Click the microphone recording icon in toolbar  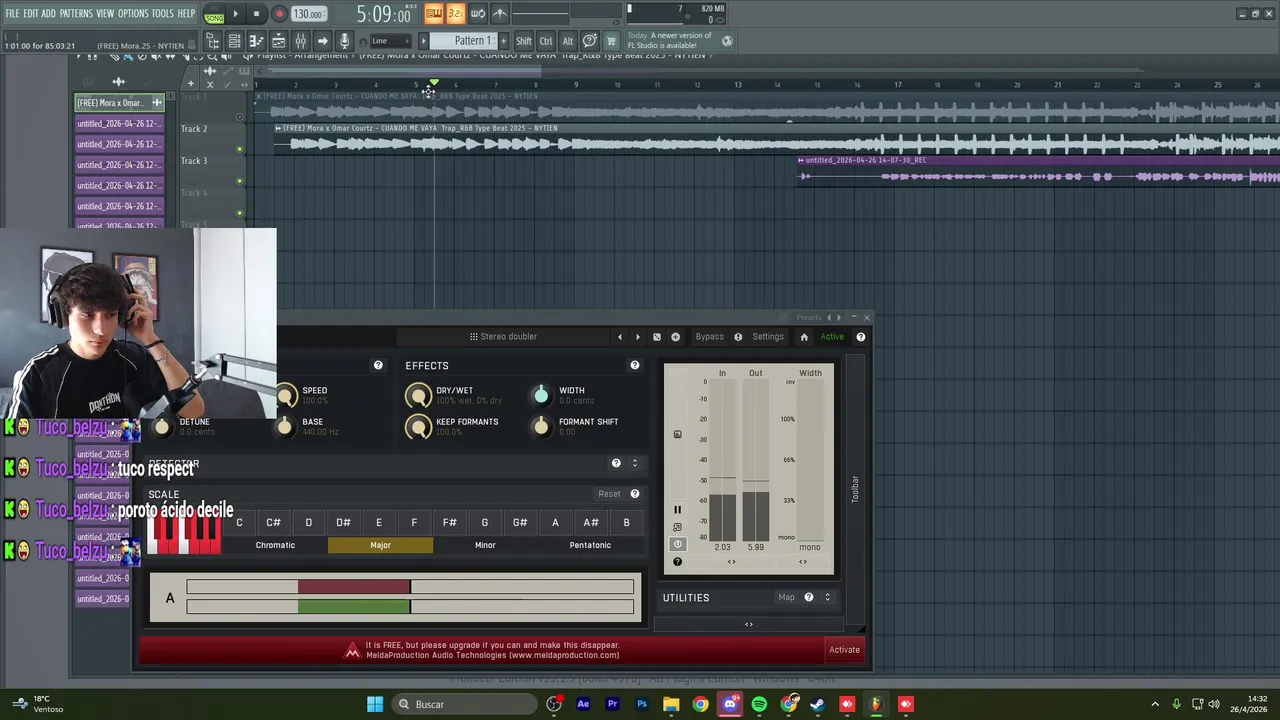[344, 41]
